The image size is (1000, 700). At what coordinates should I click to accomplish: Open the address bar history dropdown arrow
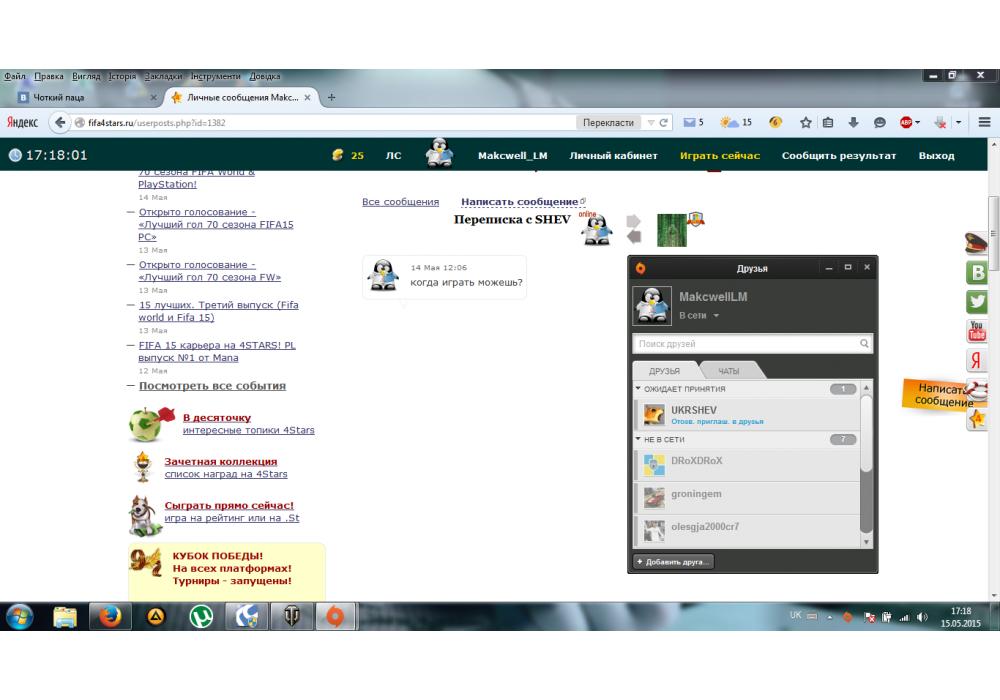(x=651, y=122)
